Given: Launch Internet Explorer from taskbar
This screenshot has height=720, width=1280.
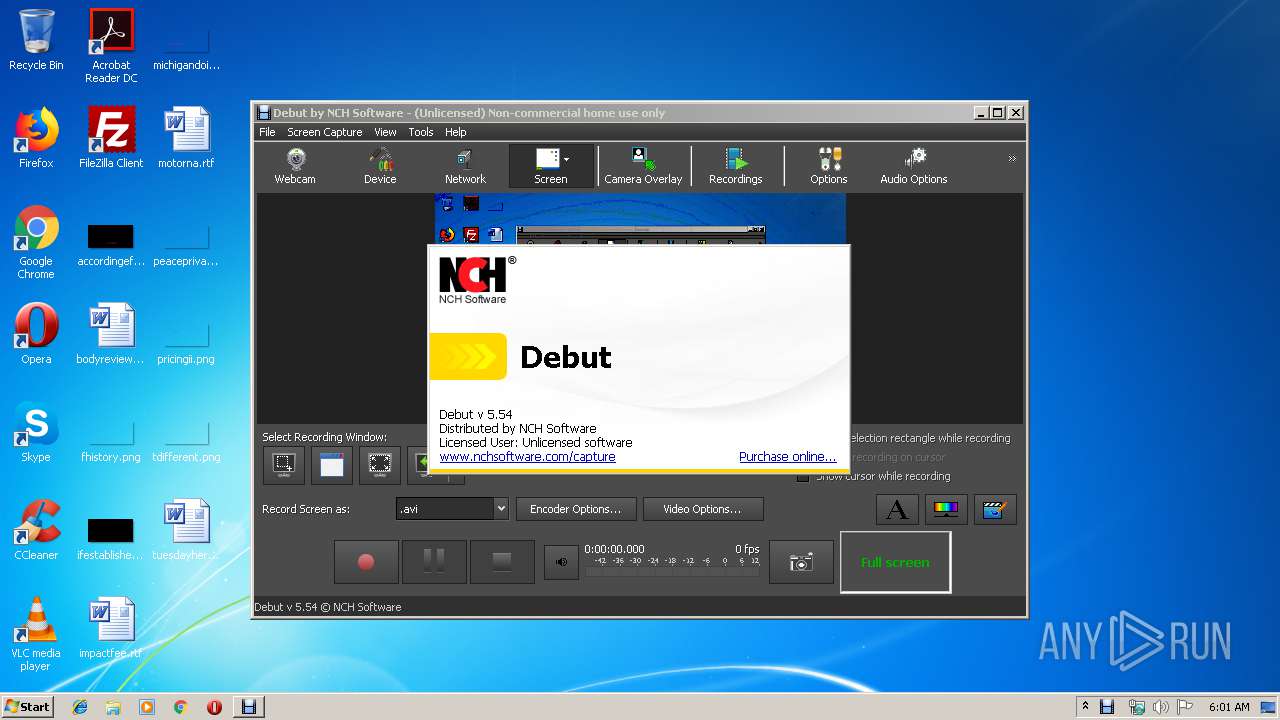Looking at the screenshot, I should 80,706.
